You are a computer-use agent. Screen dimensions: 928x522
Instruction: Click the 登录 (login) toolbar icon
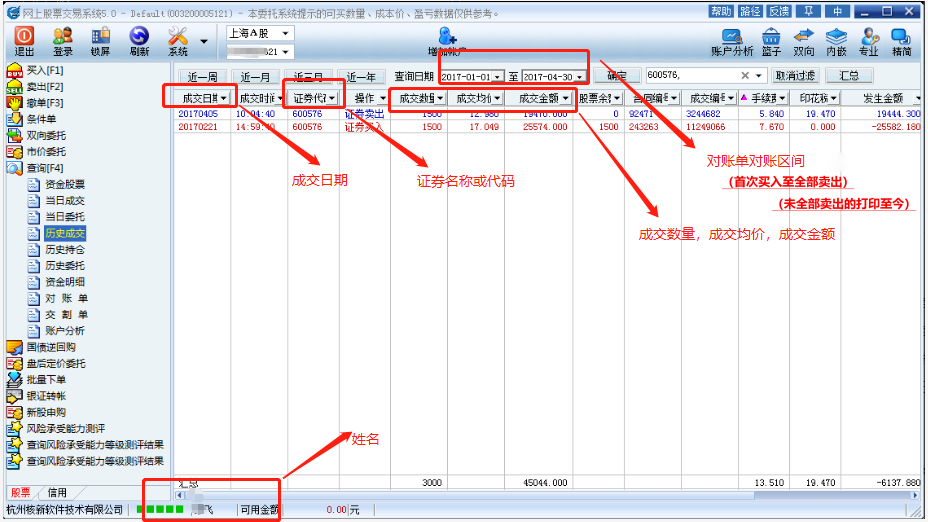[63, 41]
